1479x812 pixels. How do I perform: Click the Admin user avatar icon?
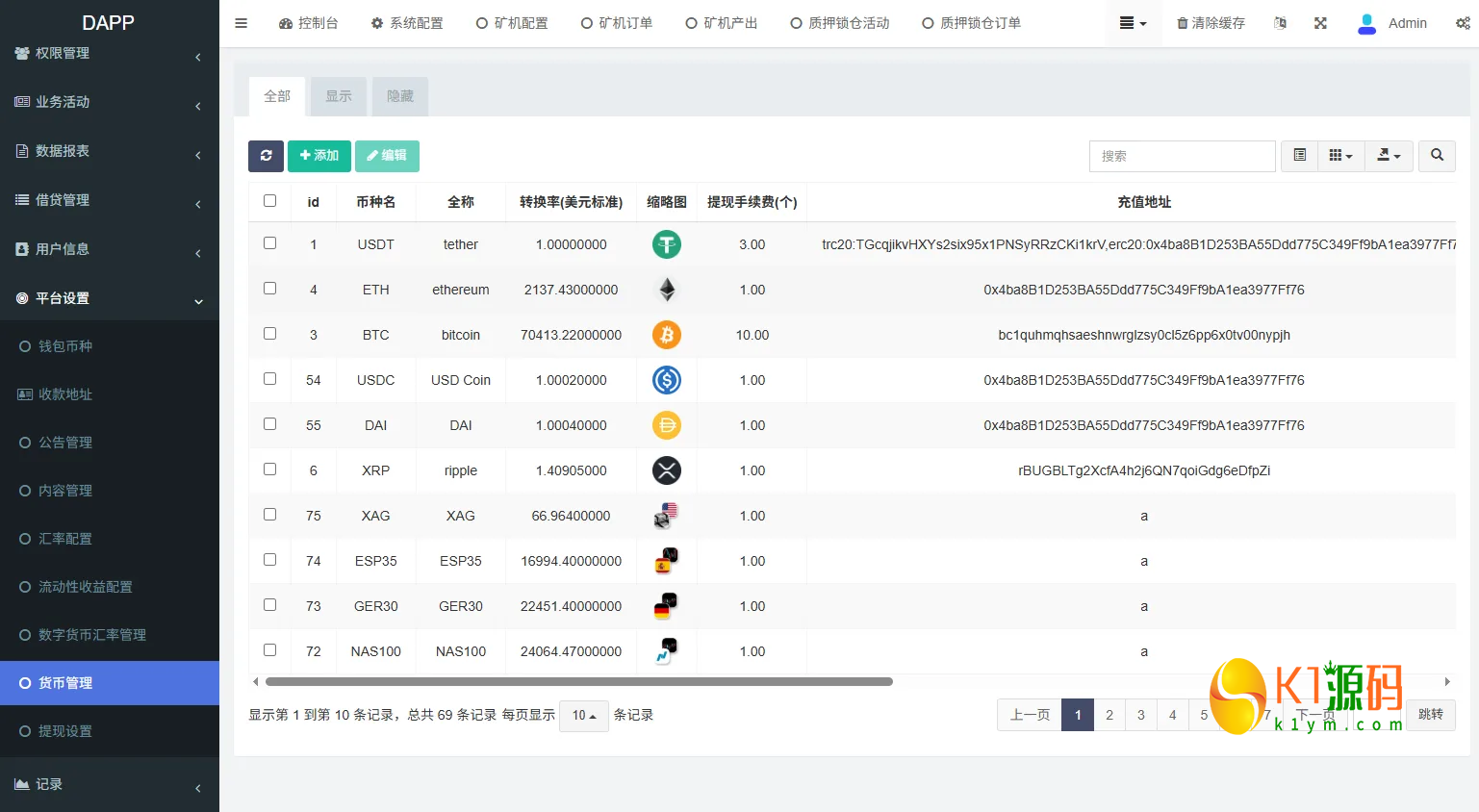[1366, 23]
